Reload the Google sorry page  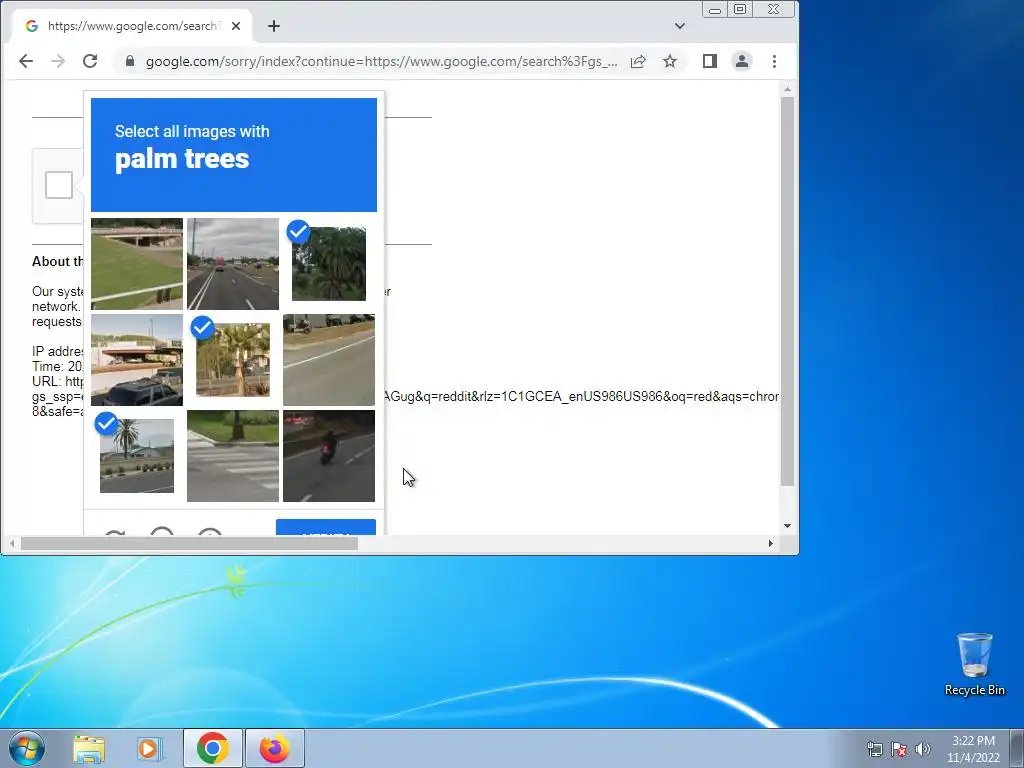90,61
